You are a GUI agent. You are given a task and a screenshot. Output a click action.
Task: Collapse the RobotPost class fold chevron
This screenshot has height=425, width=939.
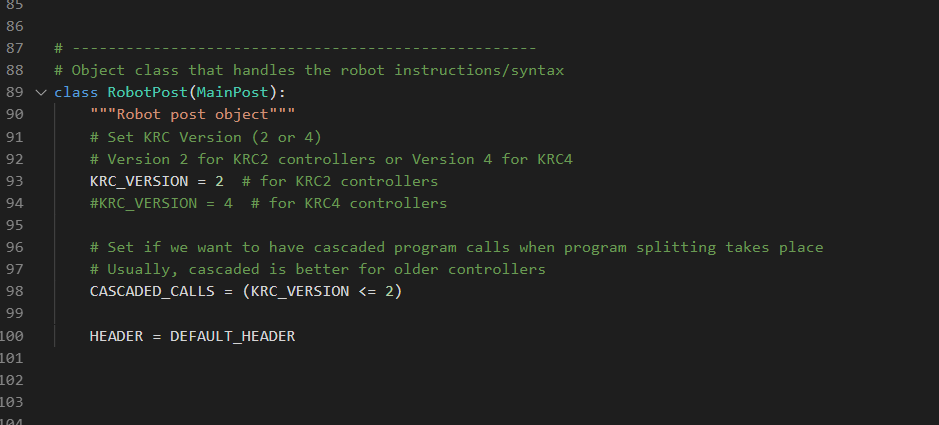click(x=40, y=93)
